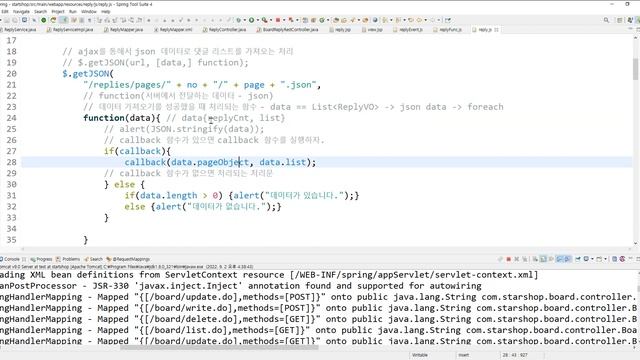Click the green Run toolbar button
640x360 pixels.
(251, 20)
